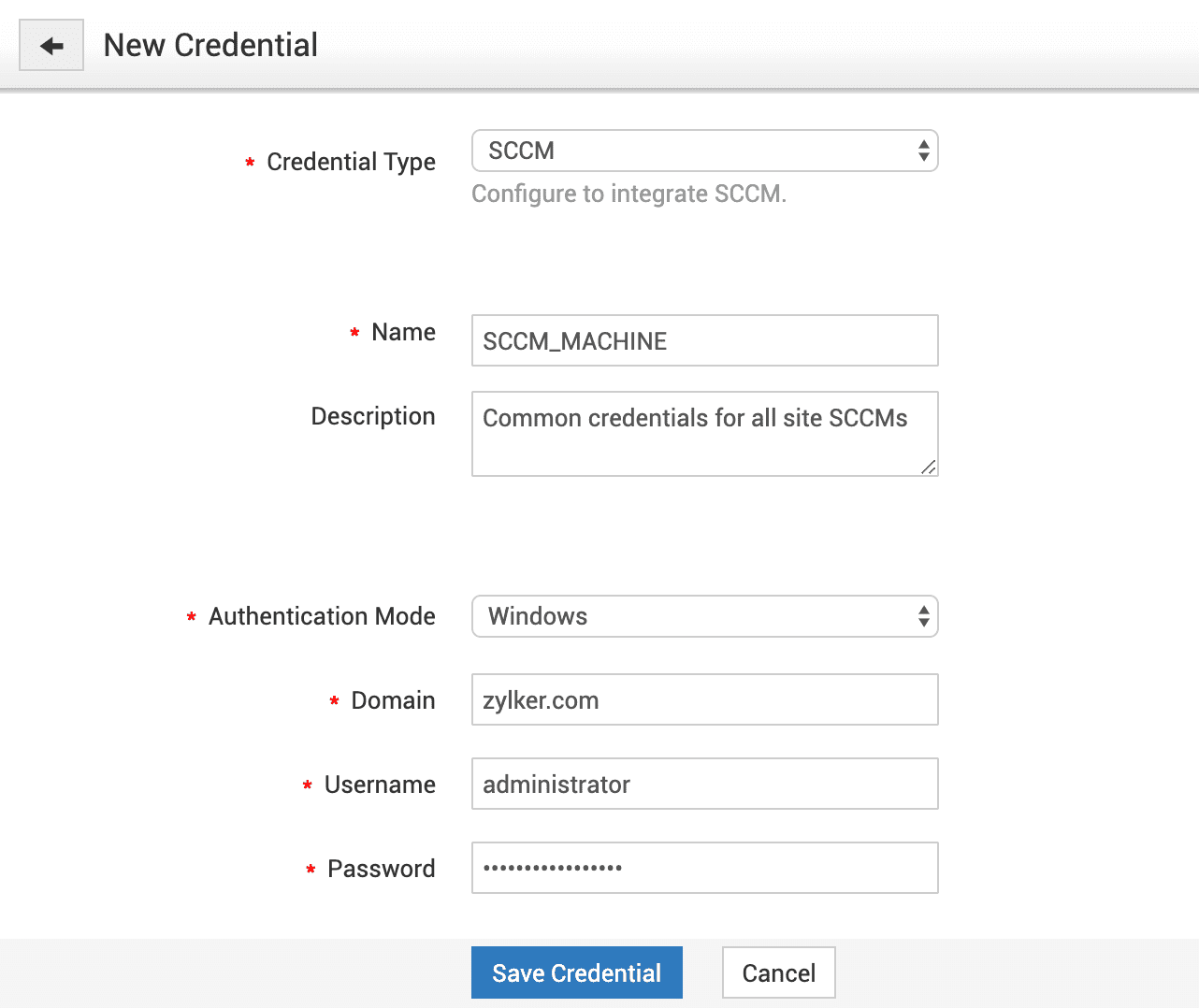Click the Domain field label

tap(393, 700)
